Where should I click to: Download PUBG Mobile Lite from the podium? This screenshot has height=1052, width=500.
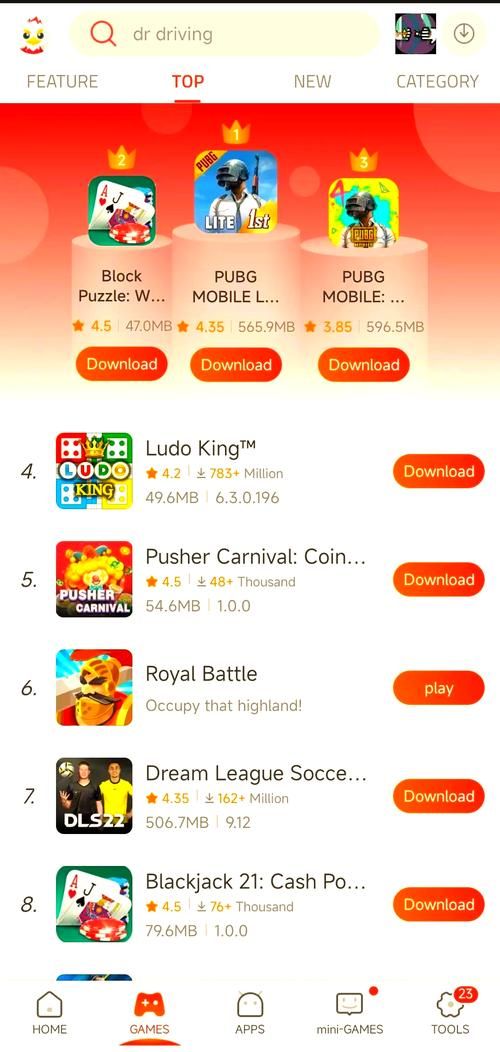tap(236, 365)
